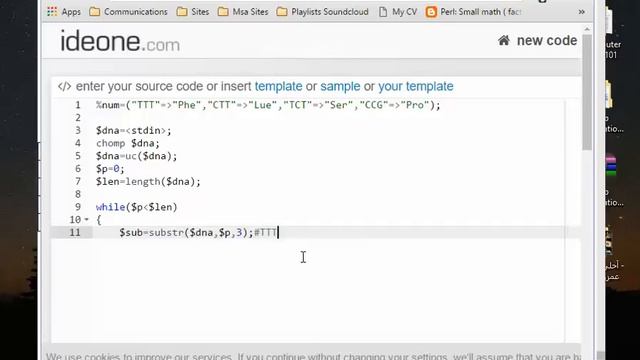Place cursor on the $dna=uc($dna); line

point(136,156)
